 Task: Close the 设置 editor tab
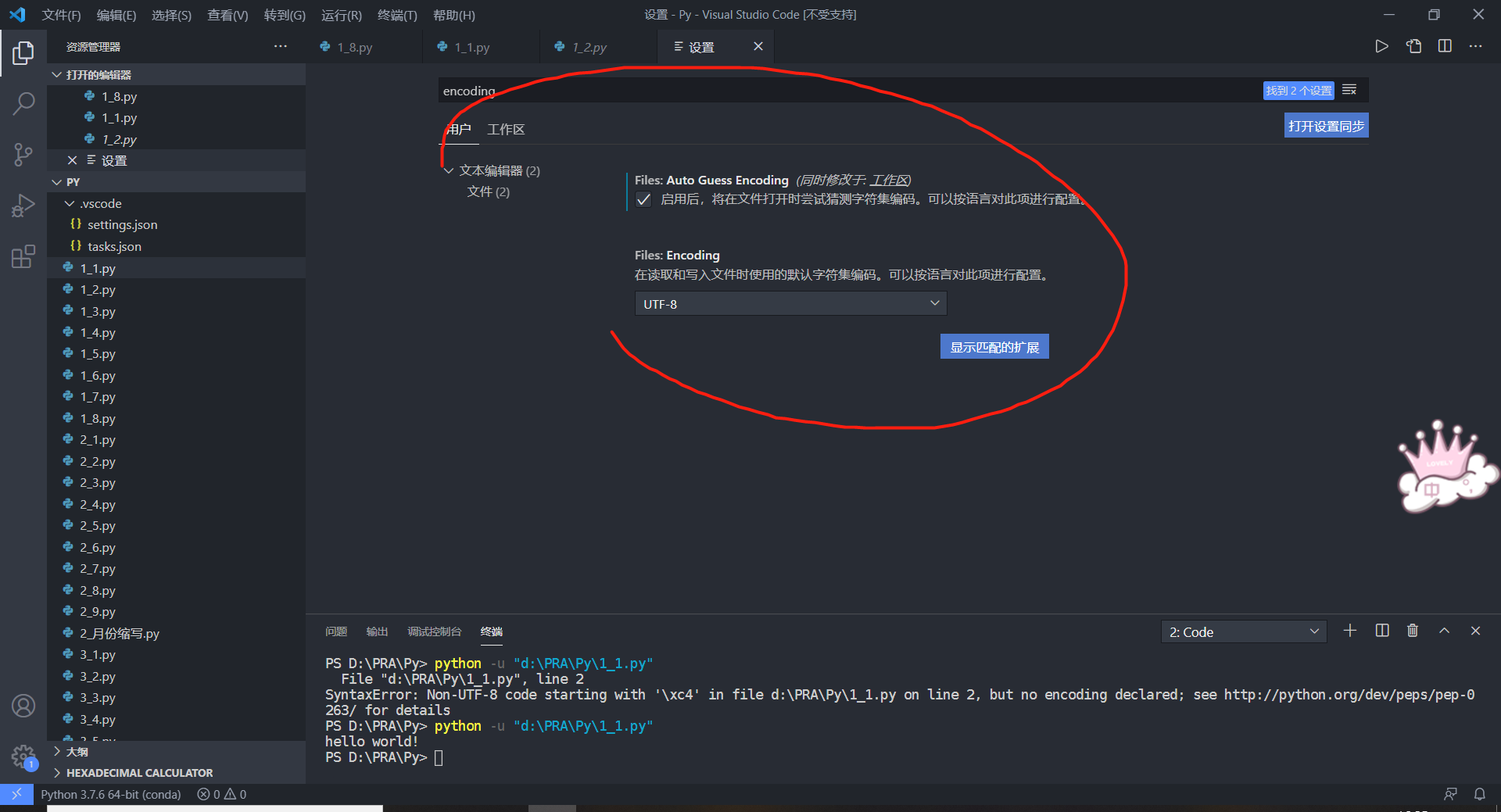(x=758, y=47)
